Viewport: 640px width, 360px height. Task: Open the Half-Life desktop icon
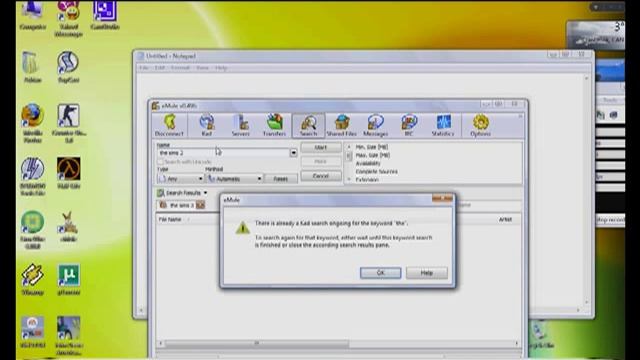pyautogui.click(x=68, y=173)
